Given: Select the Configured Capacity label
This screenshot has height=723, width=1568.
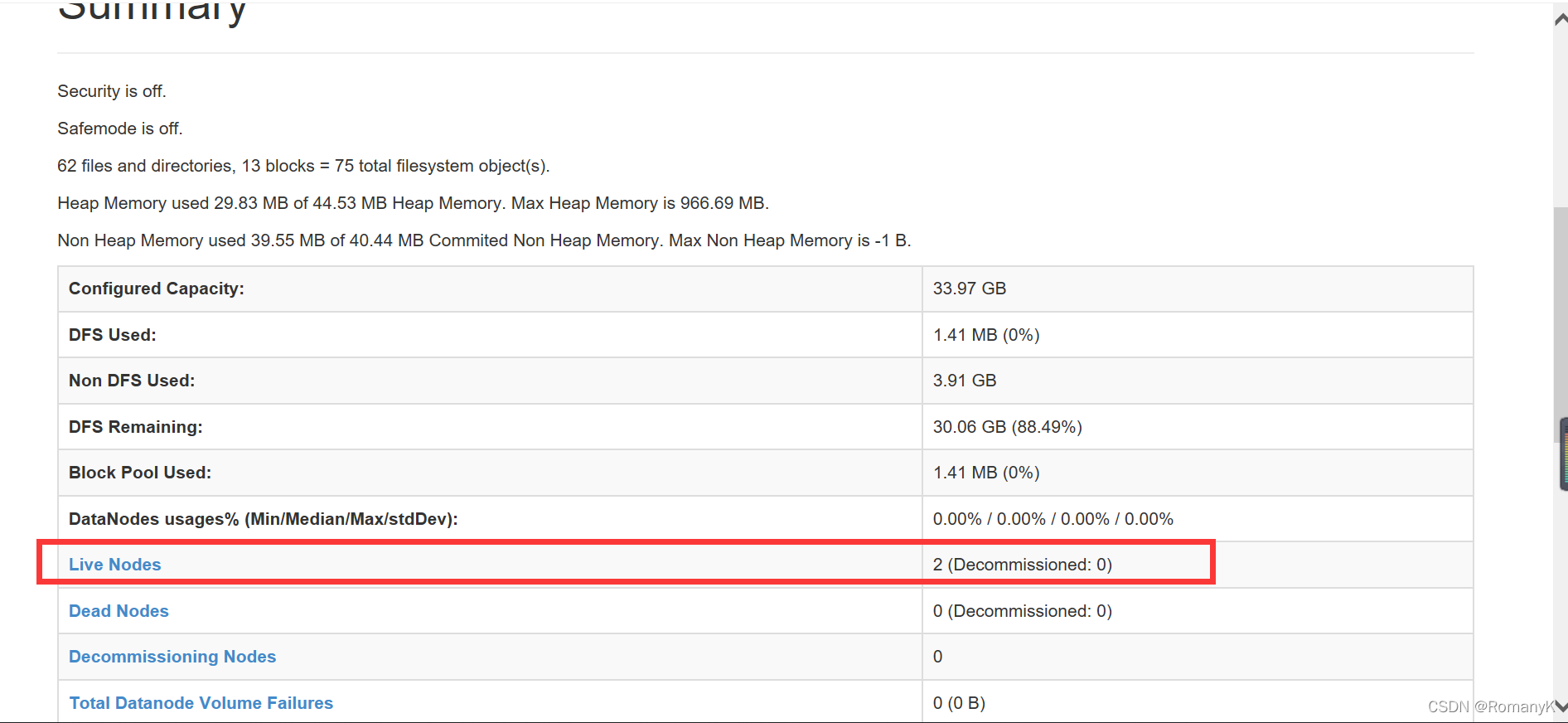Looking at the screenshot, I should [x=157, y=289].
